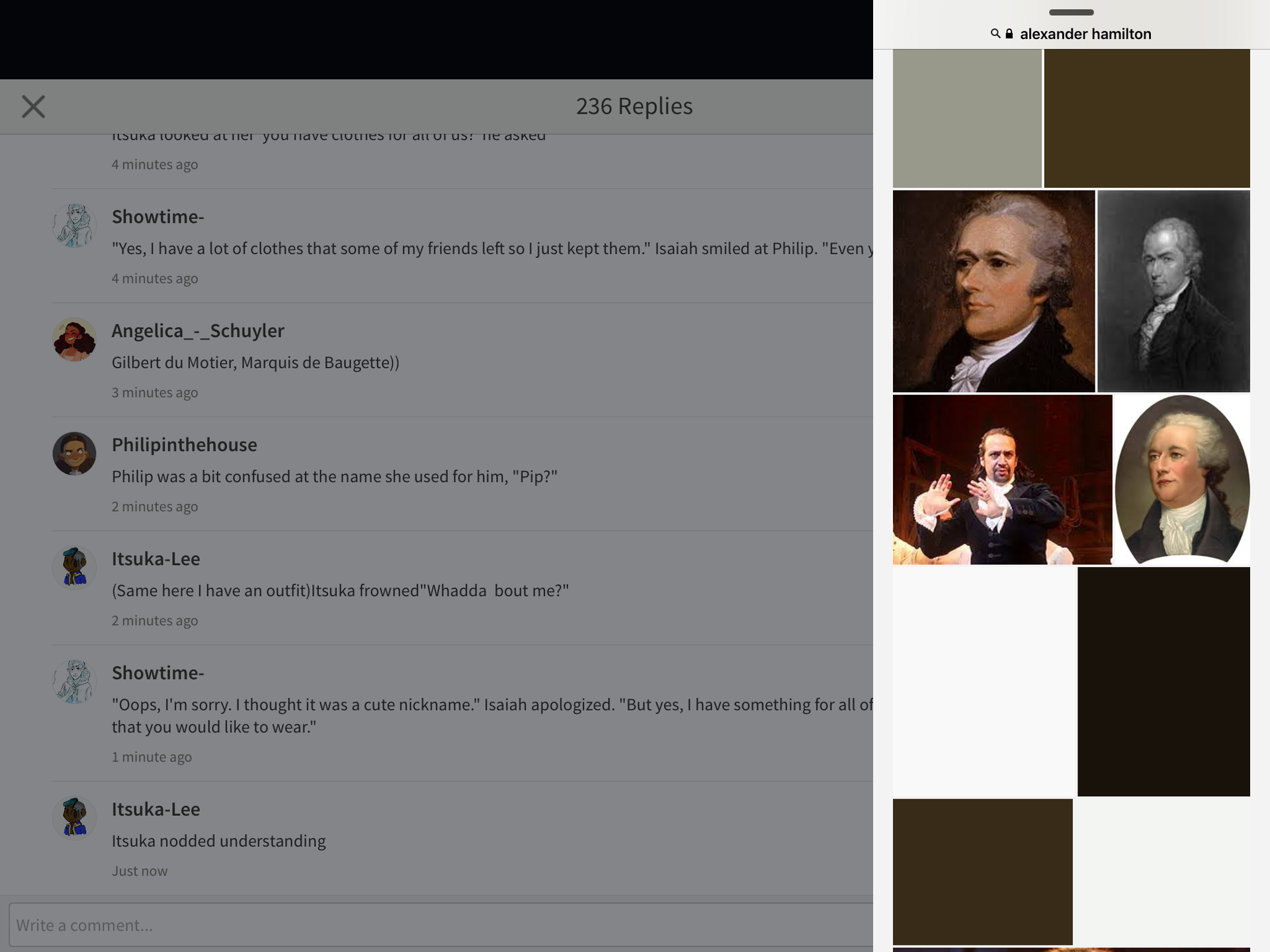Open Showtime- avatar on the clothes comment
The width and height of the screenshot is (1270, 952).
[x=74, y=225]
